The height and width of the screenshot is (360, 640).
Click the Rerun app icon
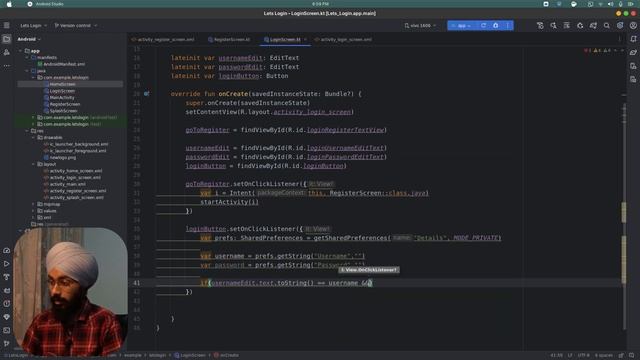[483, 25]
